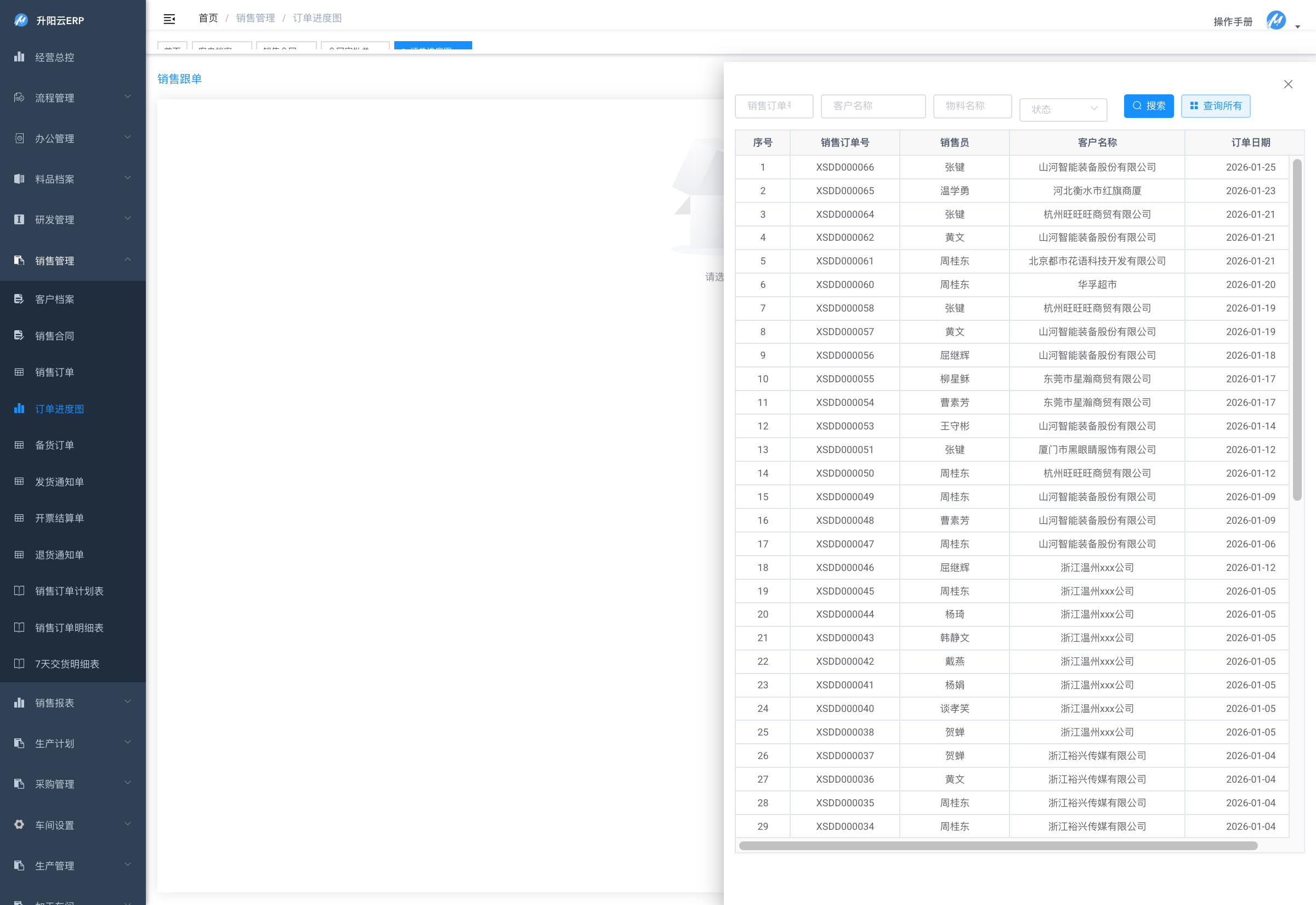This screenshot has height=905, width=1316.
Task: Expand the 流程管理 menu
Action: 72,98
